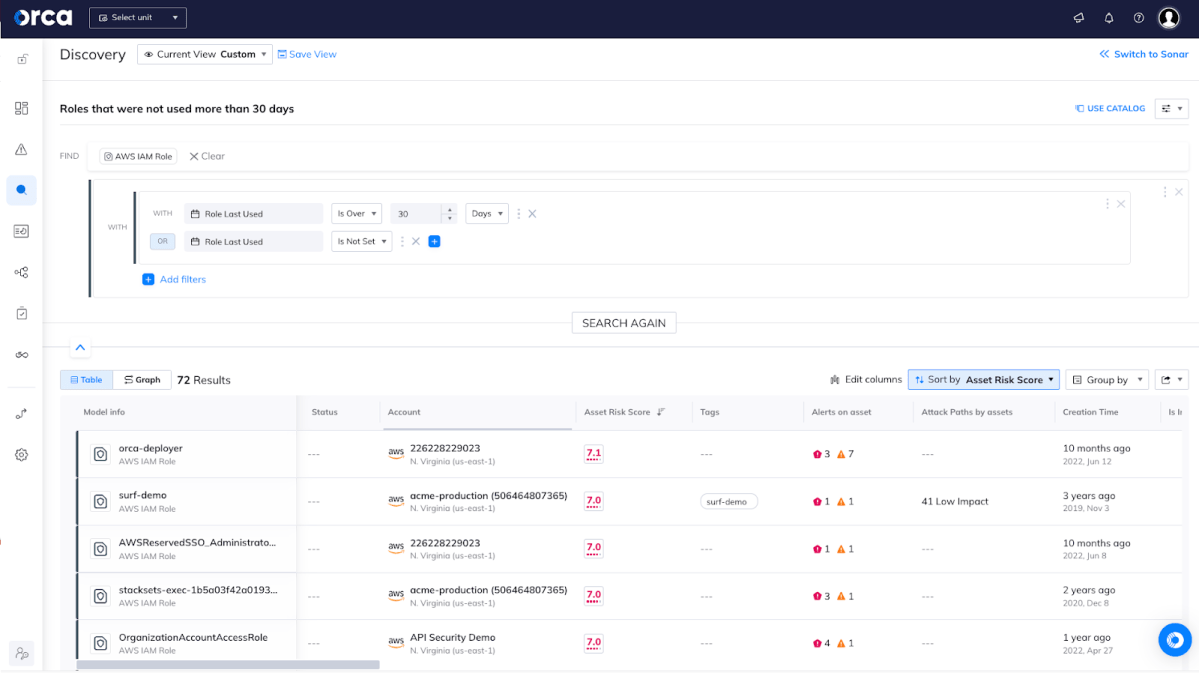
Task: Open the Group by dropdown
Action: 1107,380
